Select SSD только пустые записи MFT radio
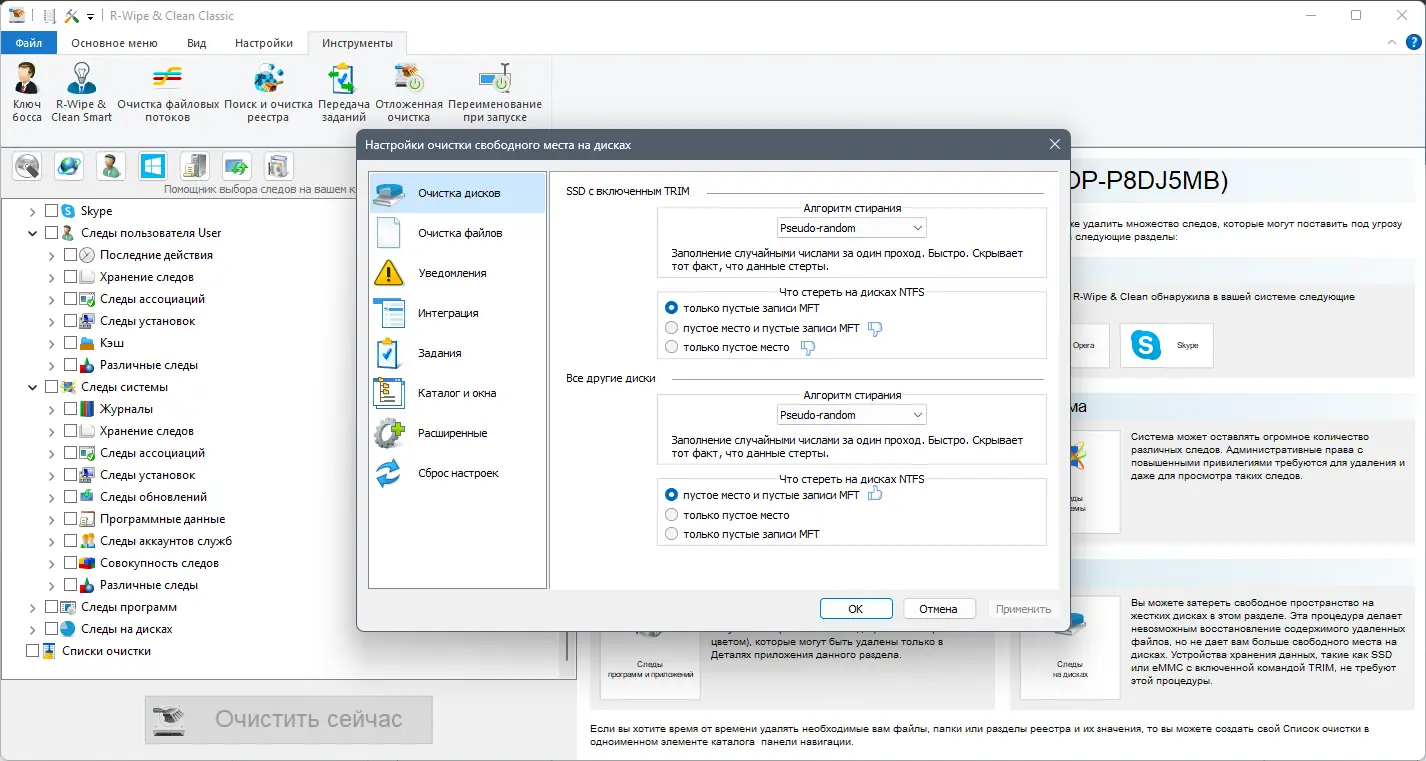This screenshot has width=1426, height=761. (x=672, y=308)
